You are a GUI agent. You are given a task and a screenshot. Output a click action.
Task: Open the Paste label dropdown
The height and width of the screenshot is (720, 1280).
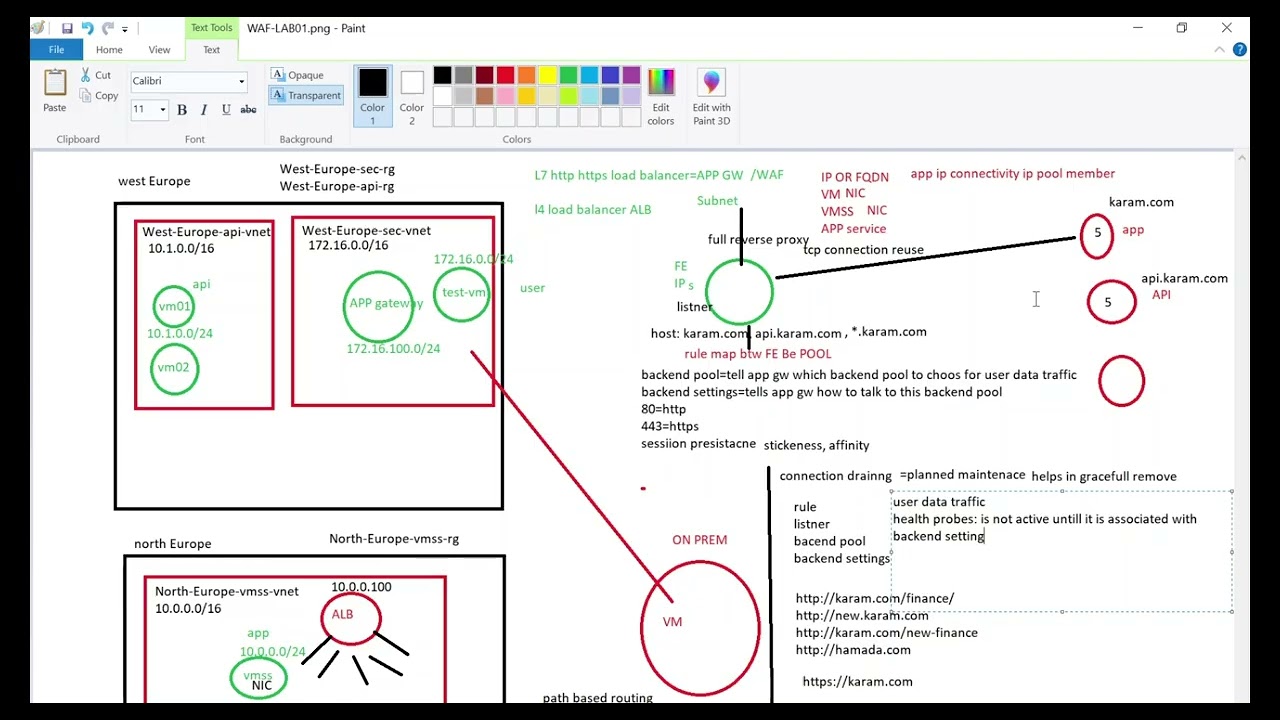55,108
